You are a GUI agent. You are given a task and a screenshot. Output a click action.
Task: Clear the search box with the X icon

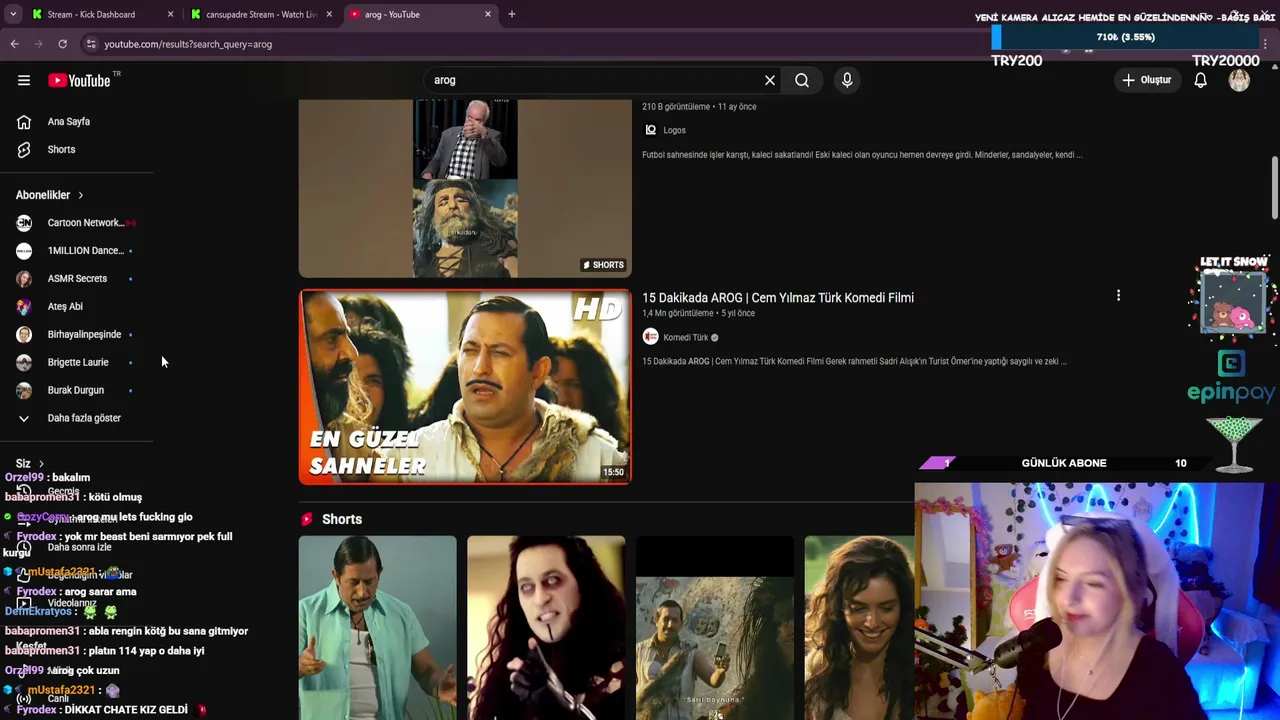(770, 80)
